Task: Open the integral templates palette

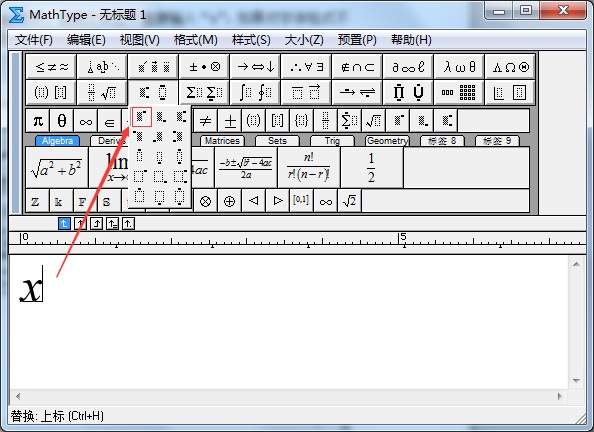Action: click(255, 92)
